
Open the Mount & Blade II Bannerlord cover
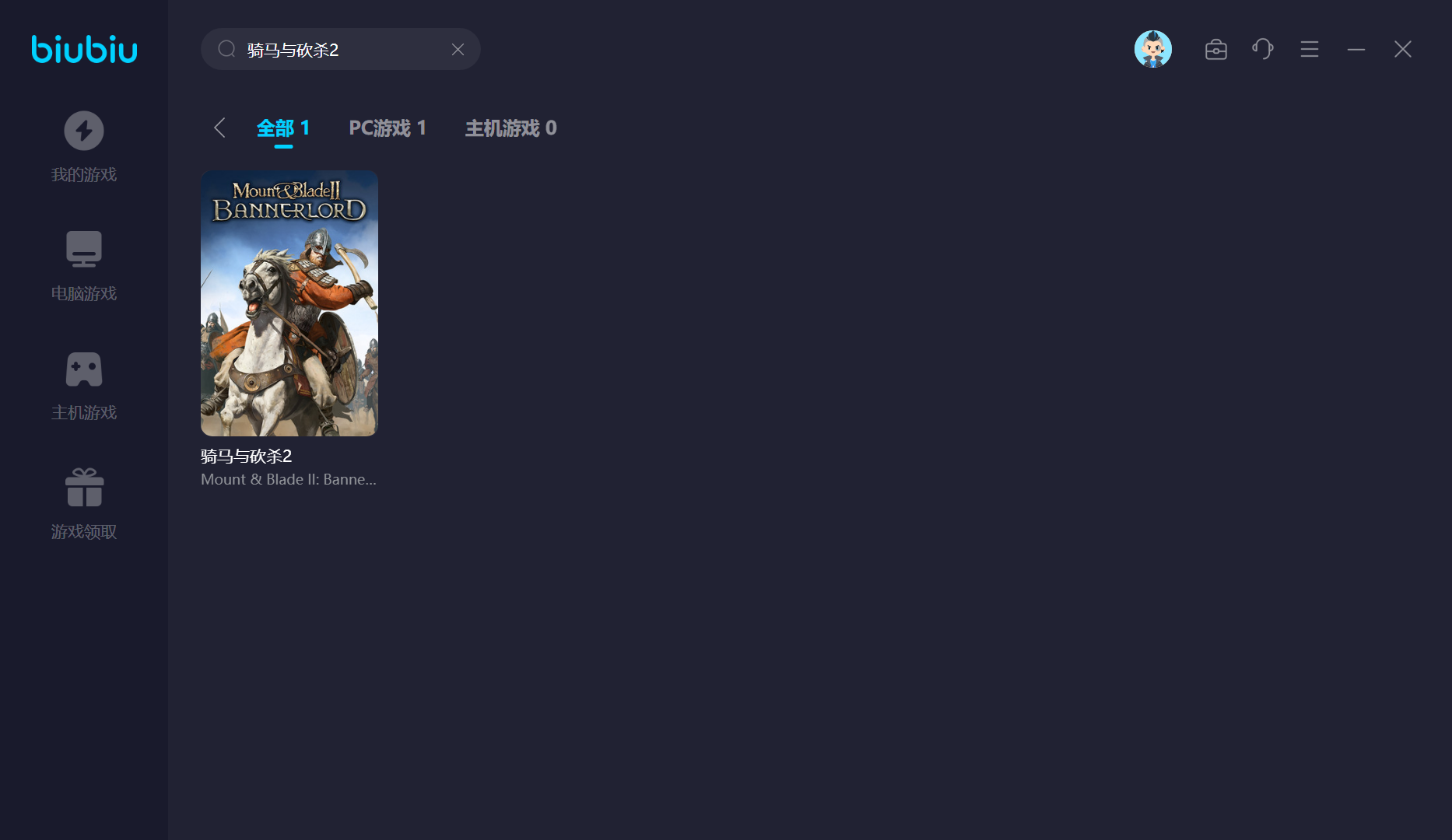click(289, 303)
